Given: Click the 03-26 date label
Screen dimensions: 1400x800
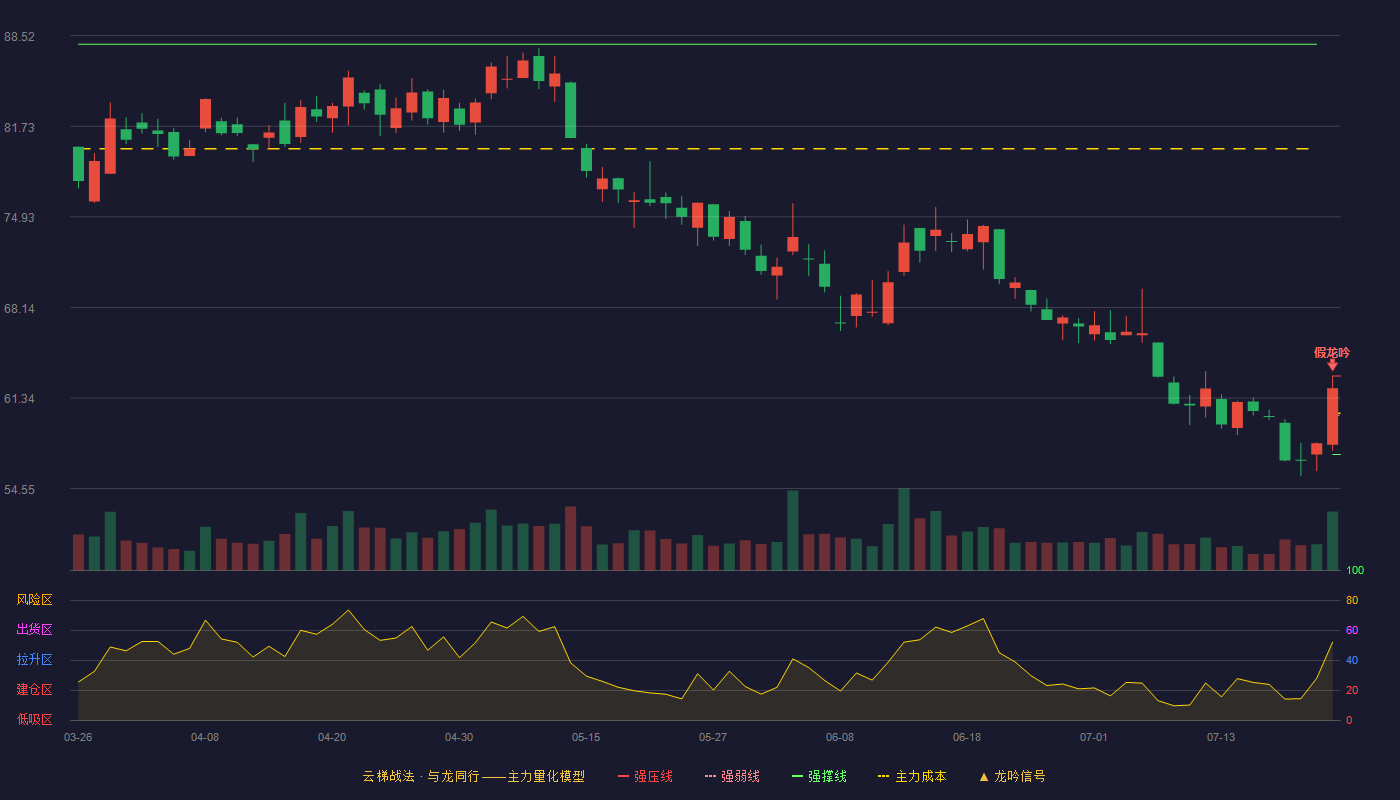Looking at the screenshot, I should pyautogui.click(x=78, y=737).
